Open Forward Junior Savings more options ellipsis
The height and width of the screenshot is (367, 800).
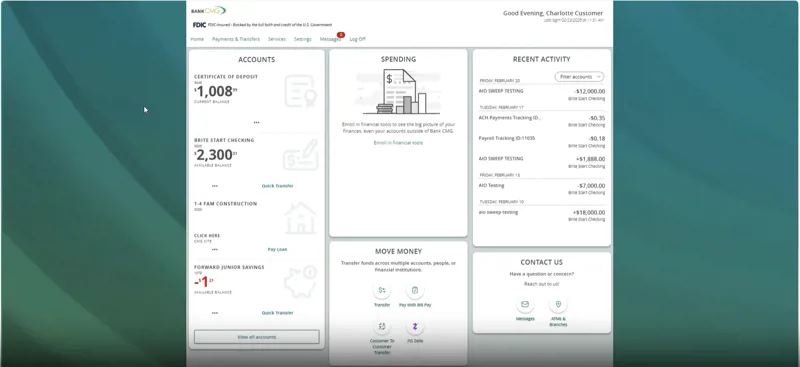(215, 313)
